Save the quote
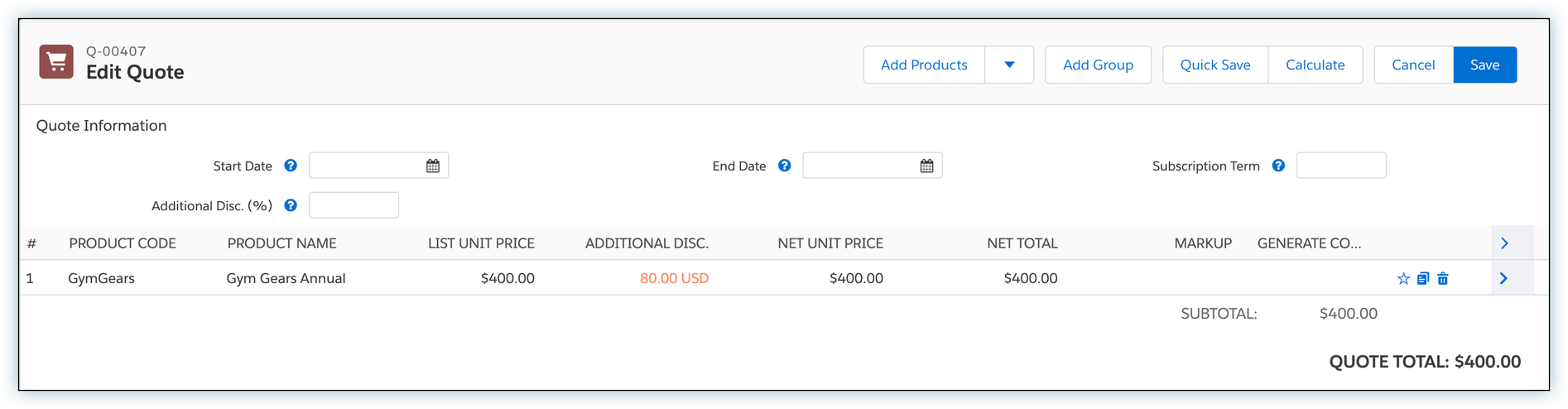 1484,65
